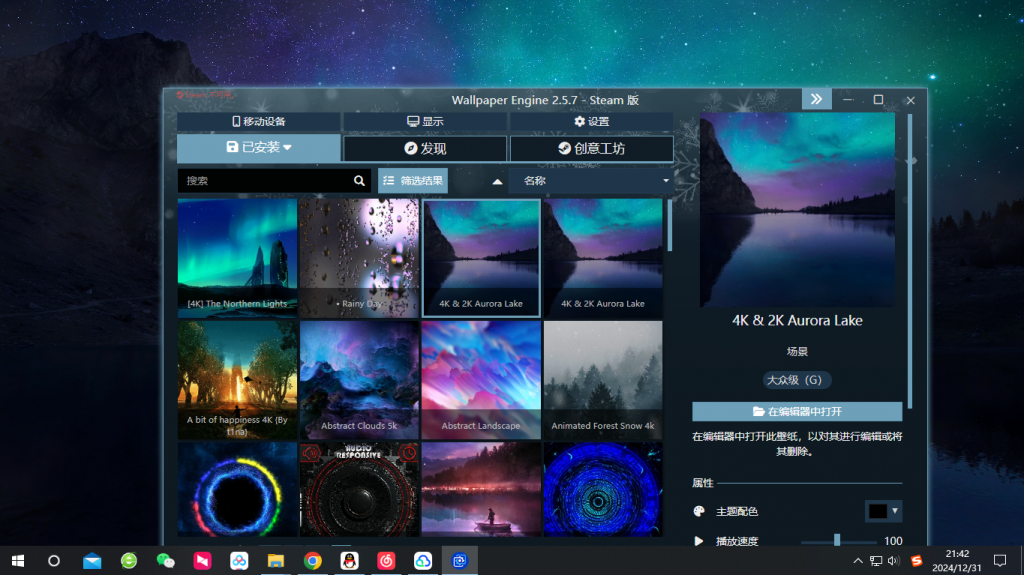Open the notification center icon
Image resolution: width=1024 pixels, height=575 pixels.
tap(1000, 561)
